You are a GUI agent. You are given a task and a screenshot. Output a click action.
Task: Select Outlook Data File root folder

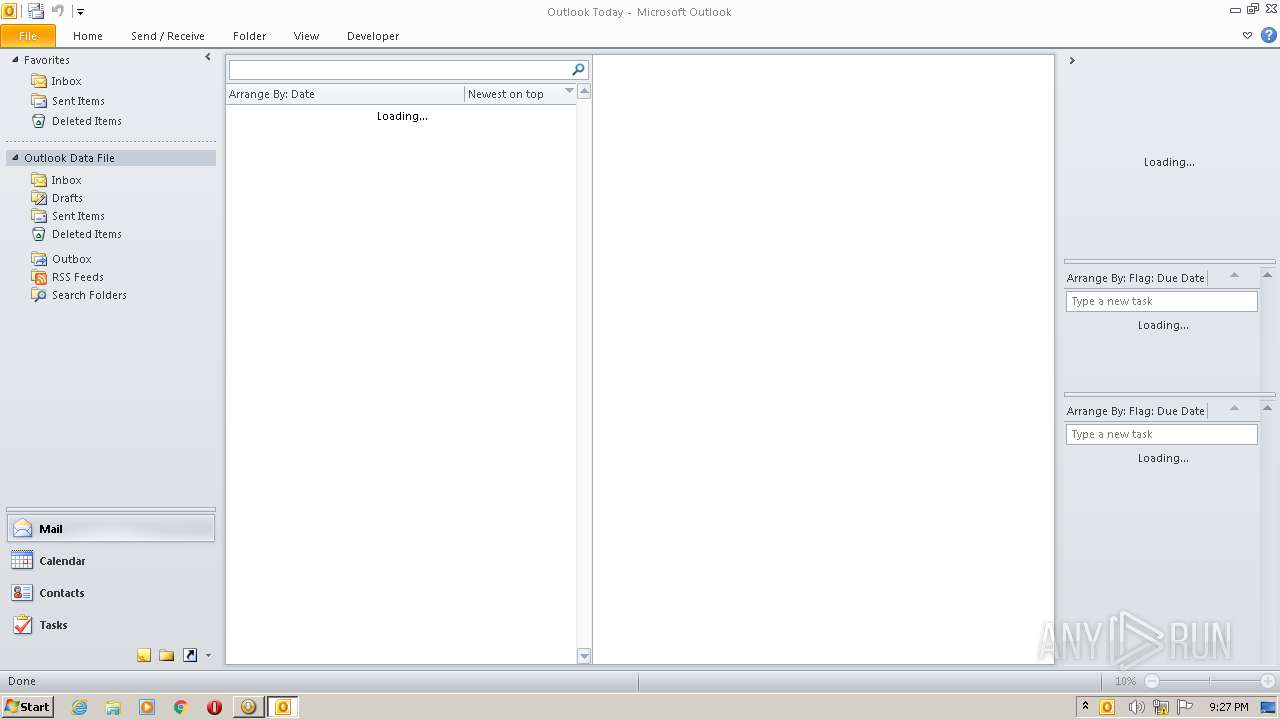pyautogui.click(x=70, y=158)
